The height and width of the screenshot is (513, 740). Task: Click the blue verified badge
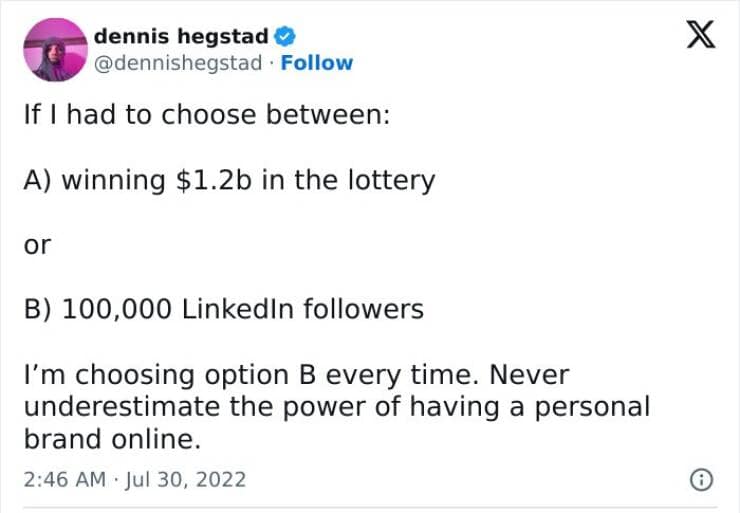(285, 37)
